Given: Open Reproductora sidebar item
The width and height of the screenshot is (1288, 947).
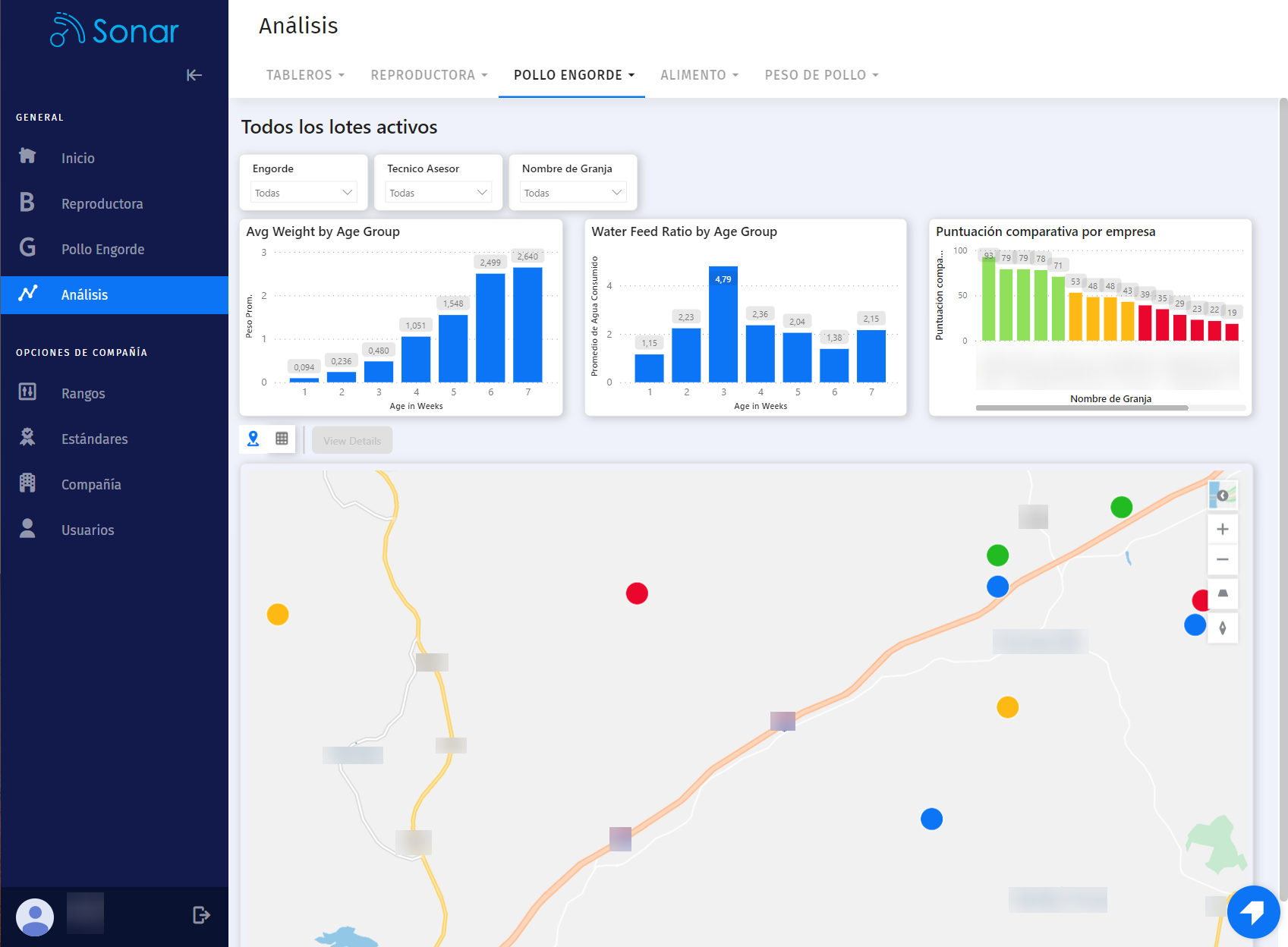Looking at the screenshot, I should click(x=114, y=203).
